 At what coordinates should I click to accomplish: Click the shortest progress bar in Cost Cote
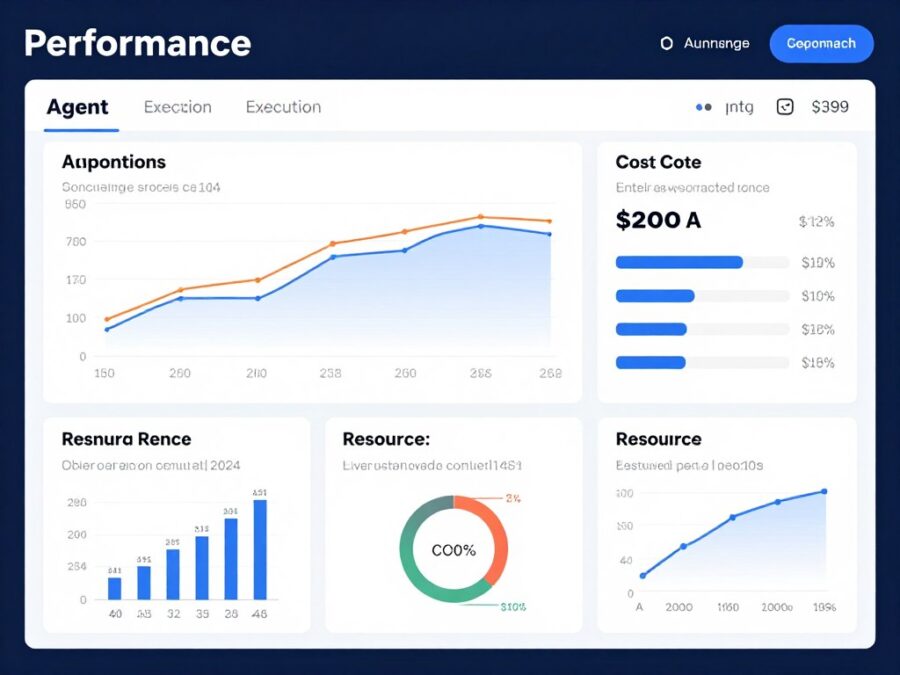656,362
